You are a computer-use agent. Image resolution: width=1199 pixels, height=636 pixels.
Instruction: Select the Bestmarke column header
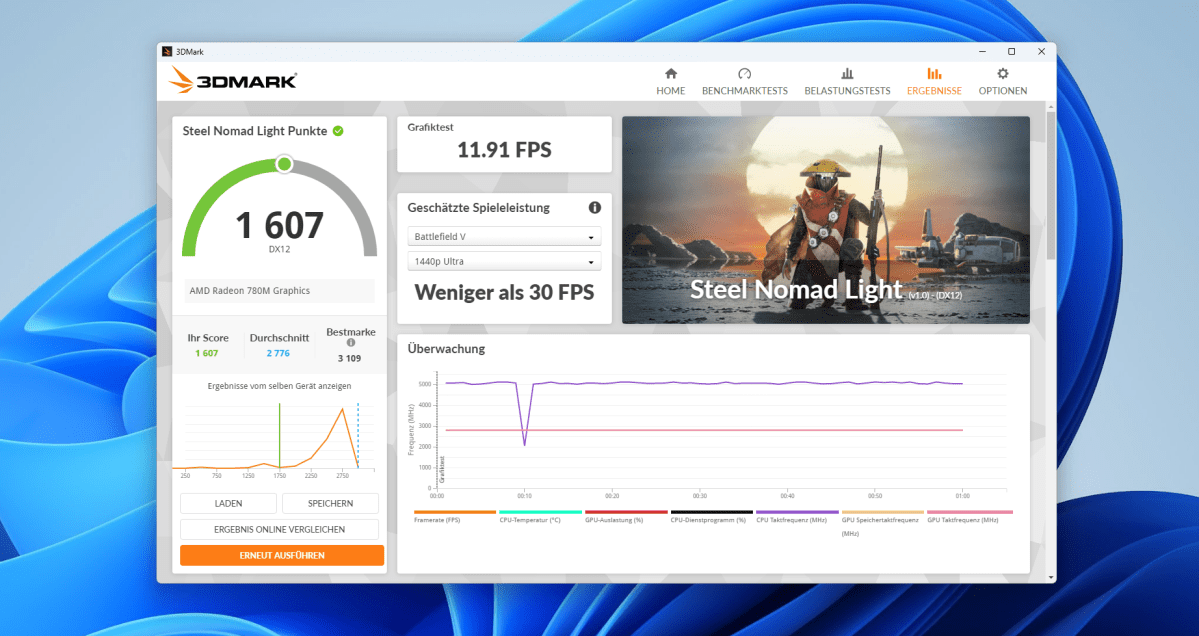349,331
